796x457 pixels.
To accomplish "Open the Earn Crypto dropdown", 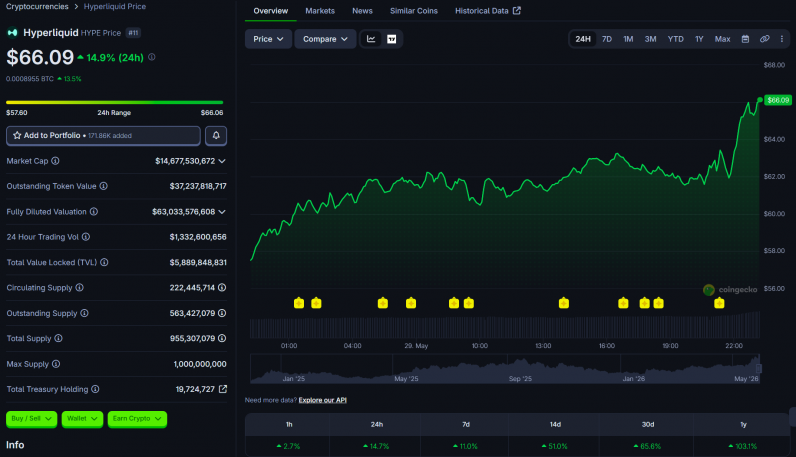I will coord(137,419).
